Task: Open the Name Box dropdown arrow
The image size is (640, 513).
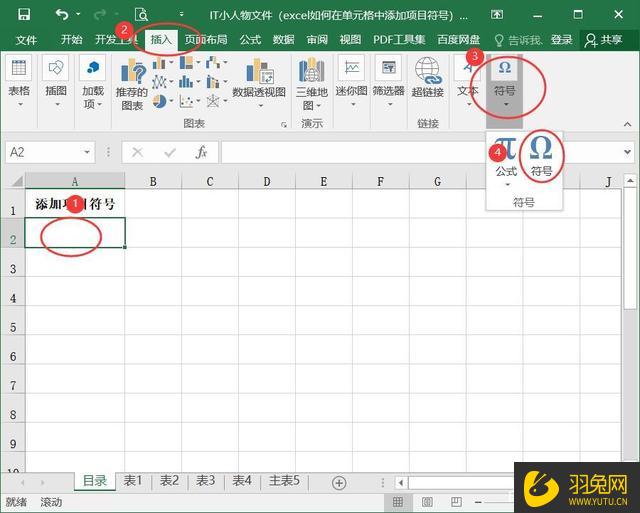Action: click(x=87, y=152)
